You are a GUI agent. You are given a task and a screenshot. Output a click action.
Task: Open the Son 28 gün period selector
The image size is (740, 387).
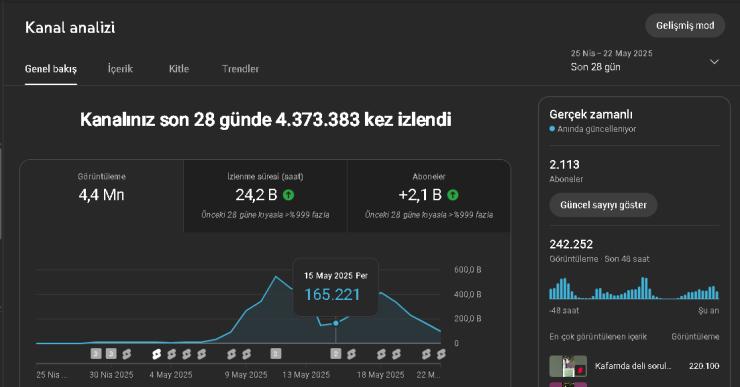coord(644,60)
